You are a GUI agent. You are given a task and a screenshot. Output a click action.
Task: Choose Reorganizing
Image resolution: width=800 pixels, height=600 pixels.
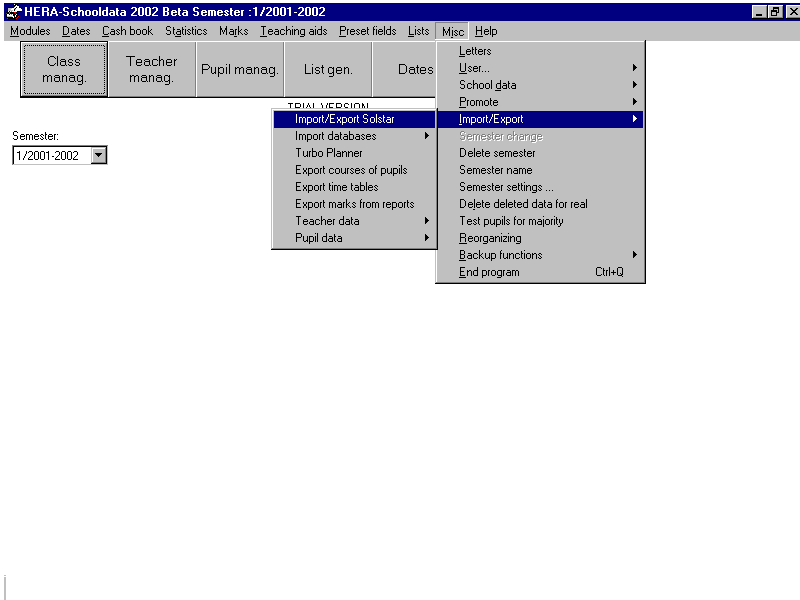point(540,238)
